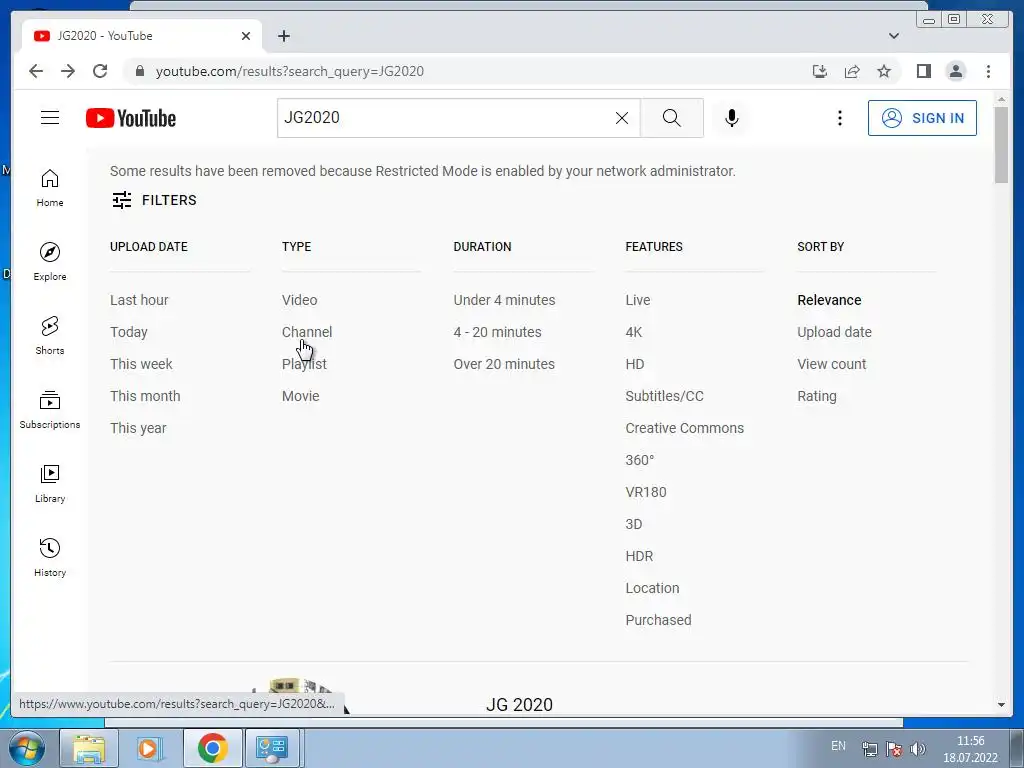Go forward with the browser forward arrow
The image size is (1024, 768).
[x=68, y=71]
